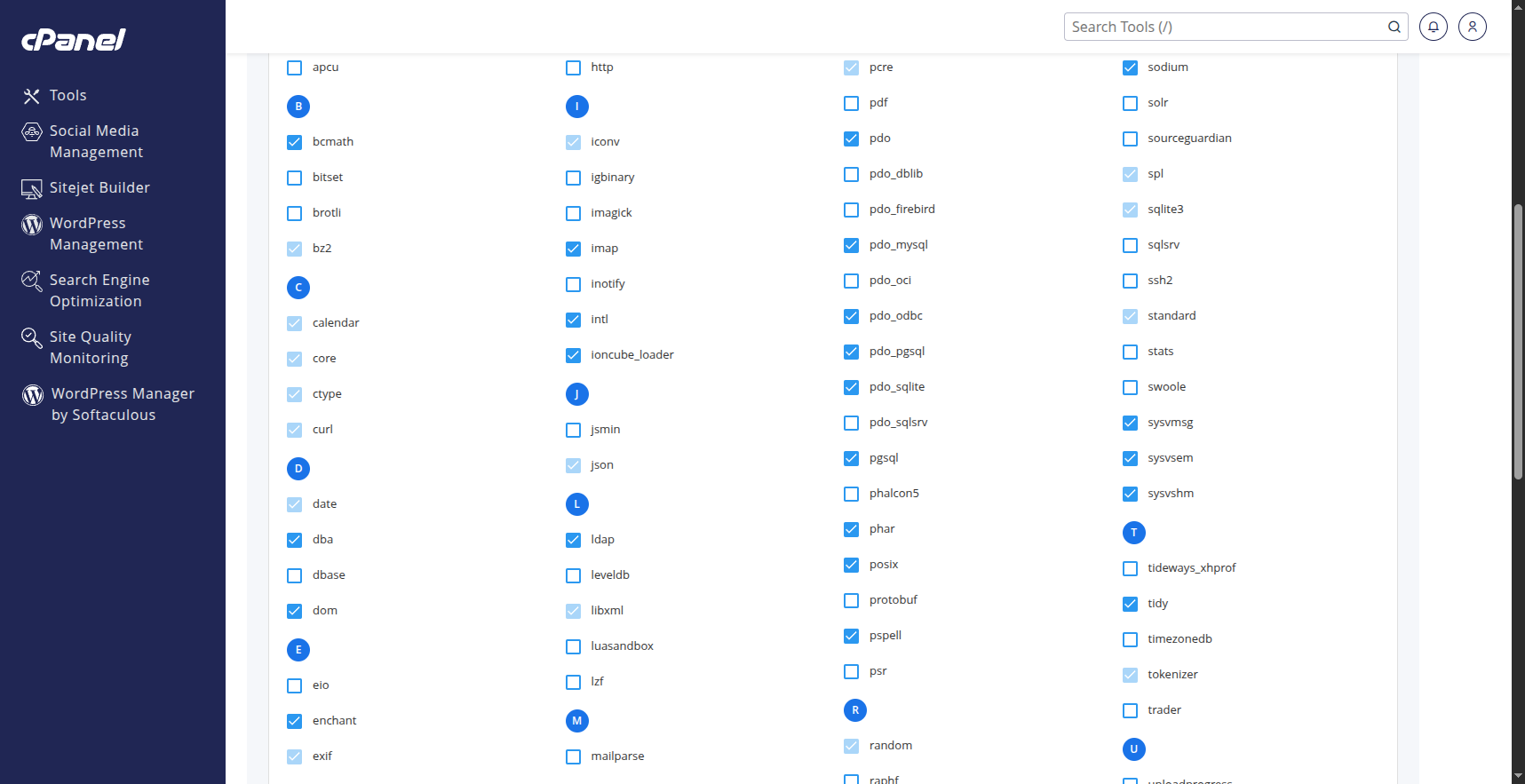Open Tools icon in sidebar
This screenshot has height=784, width=1525.
pyautogui.click(x=32, y=96)
